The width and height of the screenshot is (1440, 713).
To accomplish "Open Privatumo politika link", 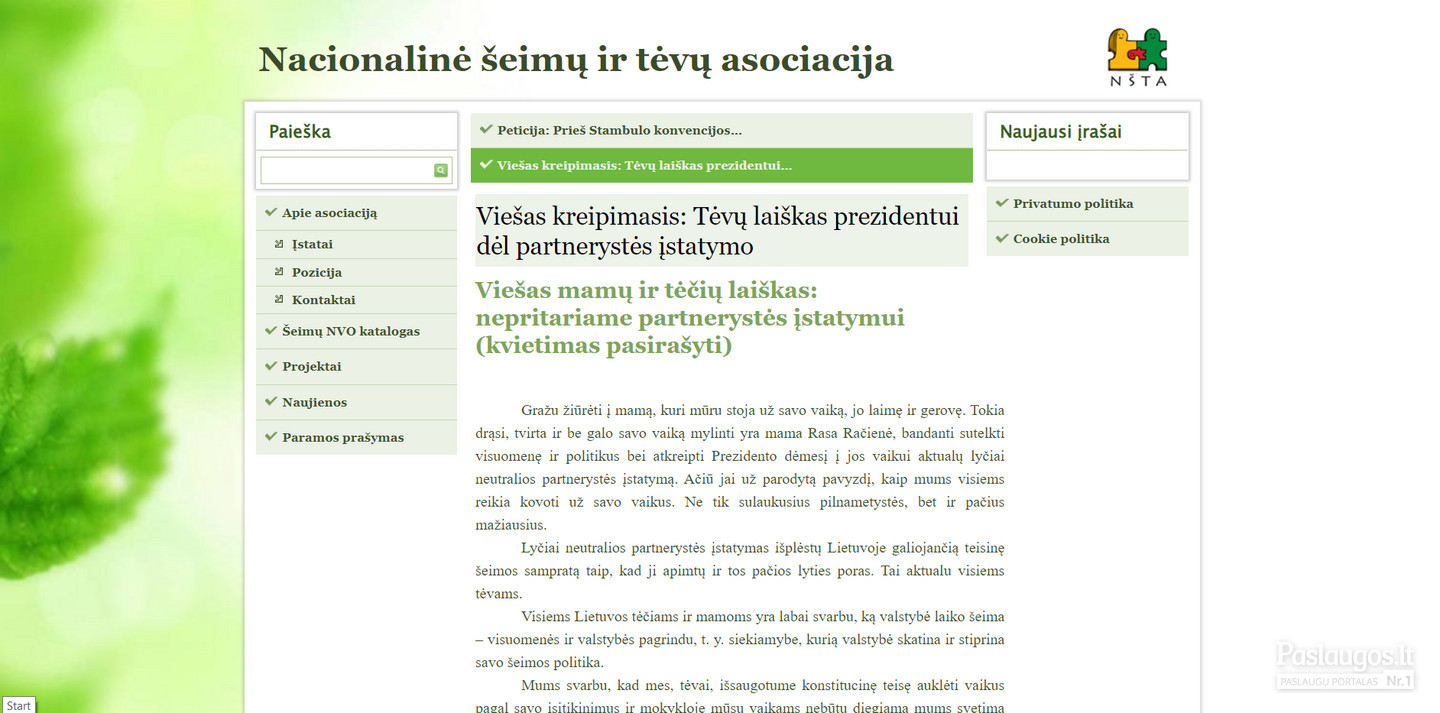I will [1087, 203].
